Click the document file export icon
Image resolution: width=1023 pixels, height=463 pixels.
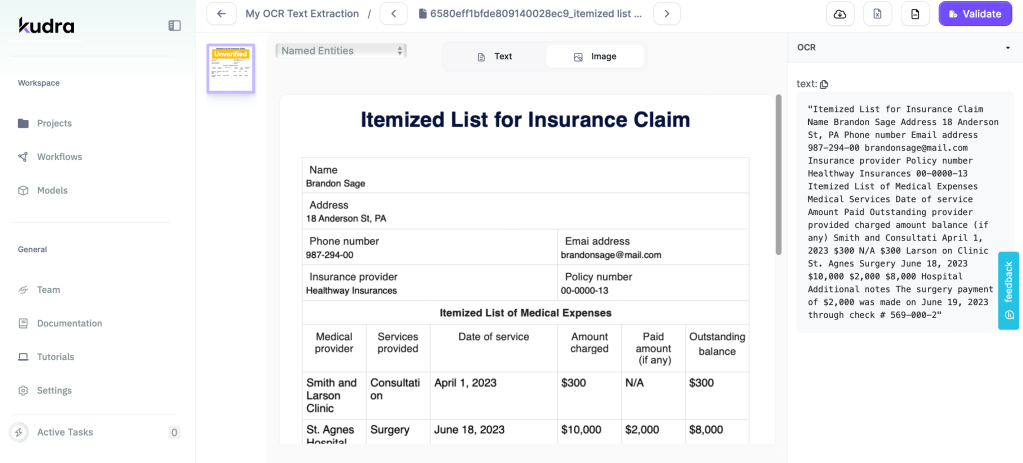click(x=915, y=14)
